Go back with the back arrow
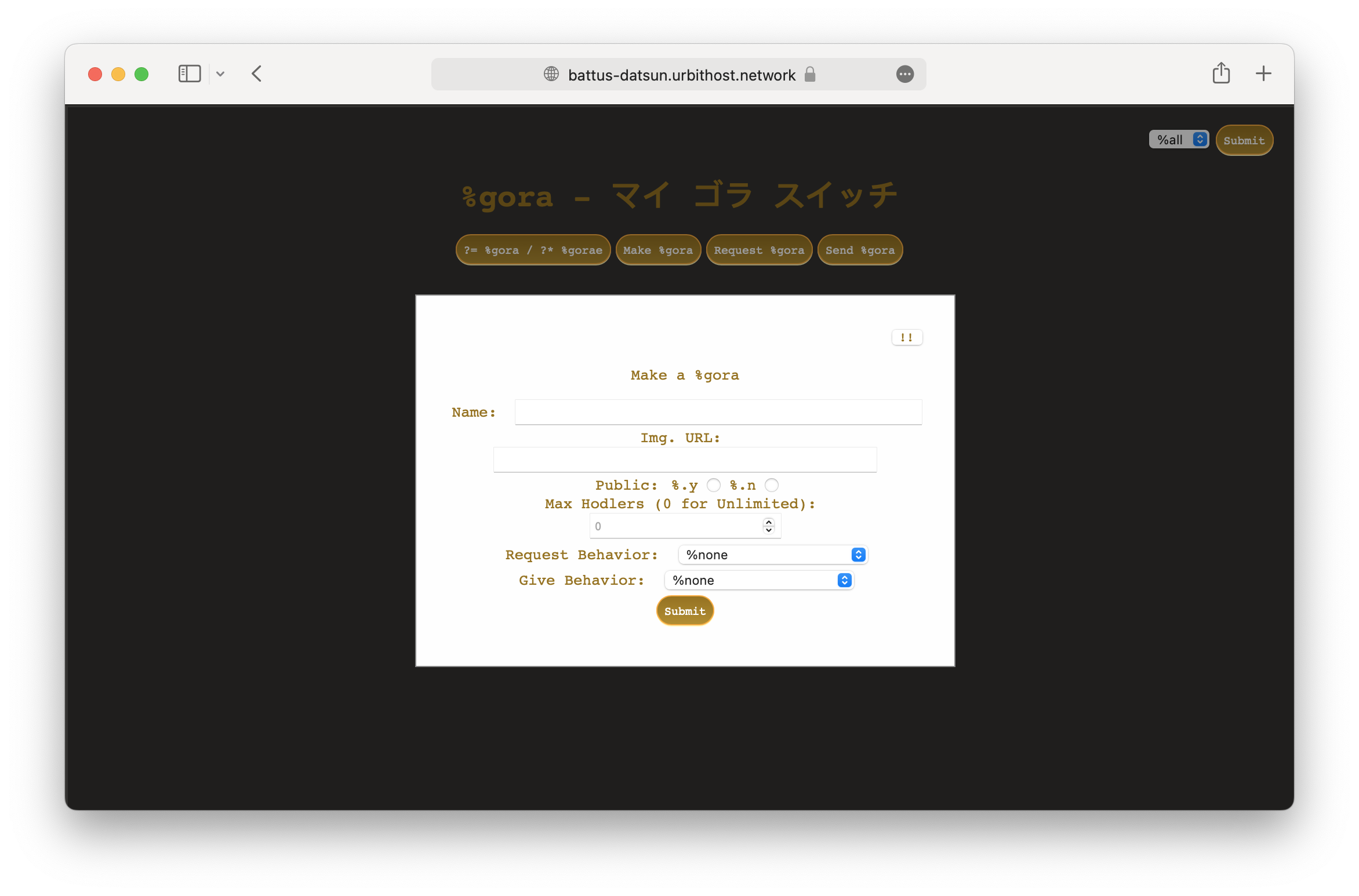Image resolution: width=1359 pixels, height=896 pixels. (257, 74)
